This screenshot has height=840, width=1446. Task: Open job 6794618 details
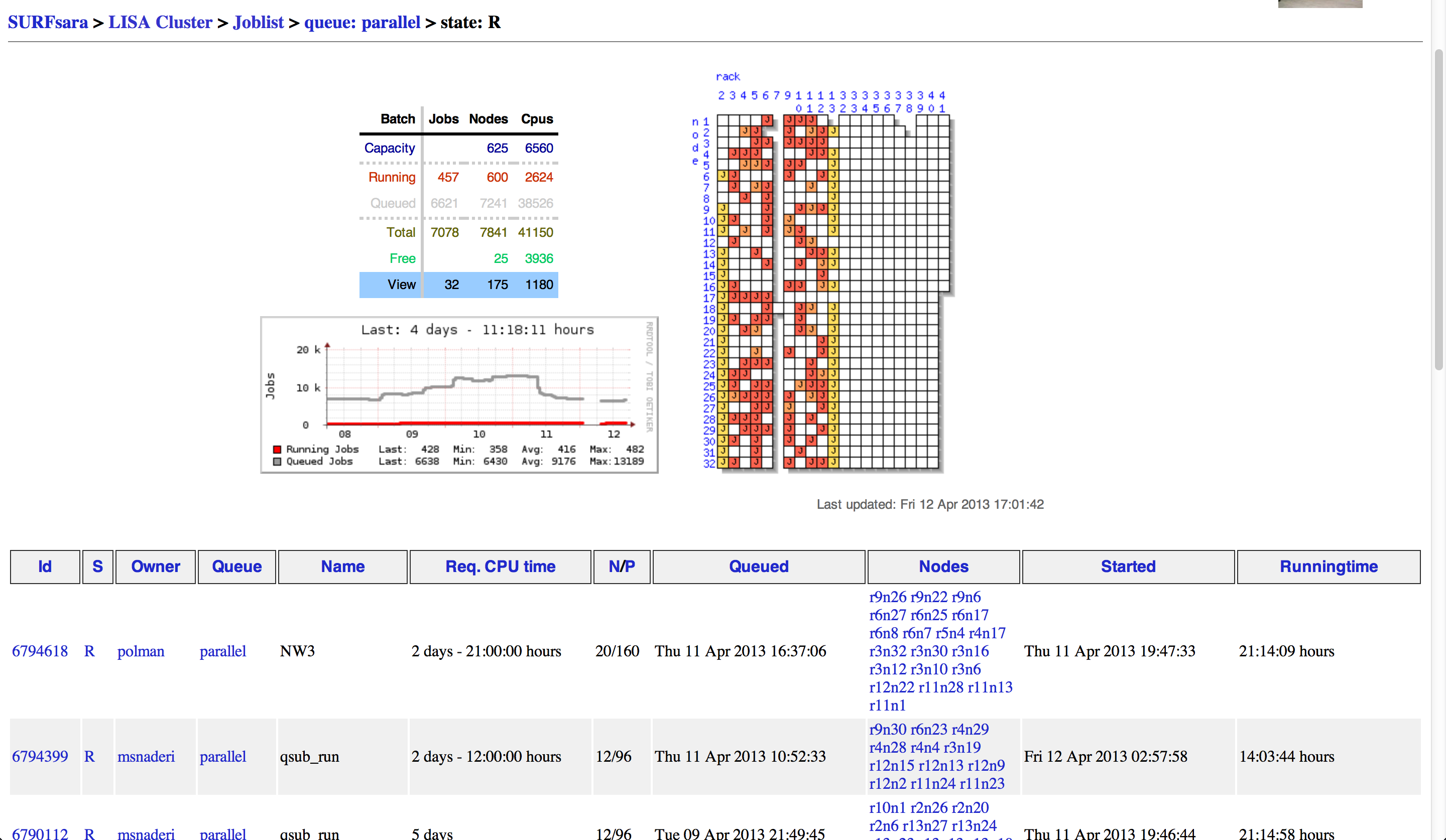[40, 651]
